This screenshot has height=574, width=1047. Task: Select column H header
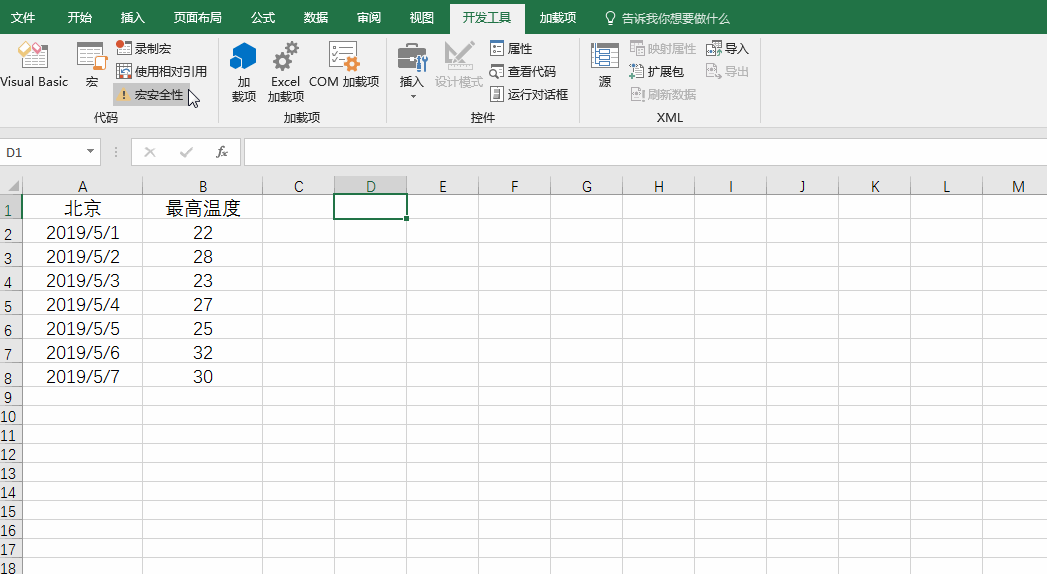(658, 186)
